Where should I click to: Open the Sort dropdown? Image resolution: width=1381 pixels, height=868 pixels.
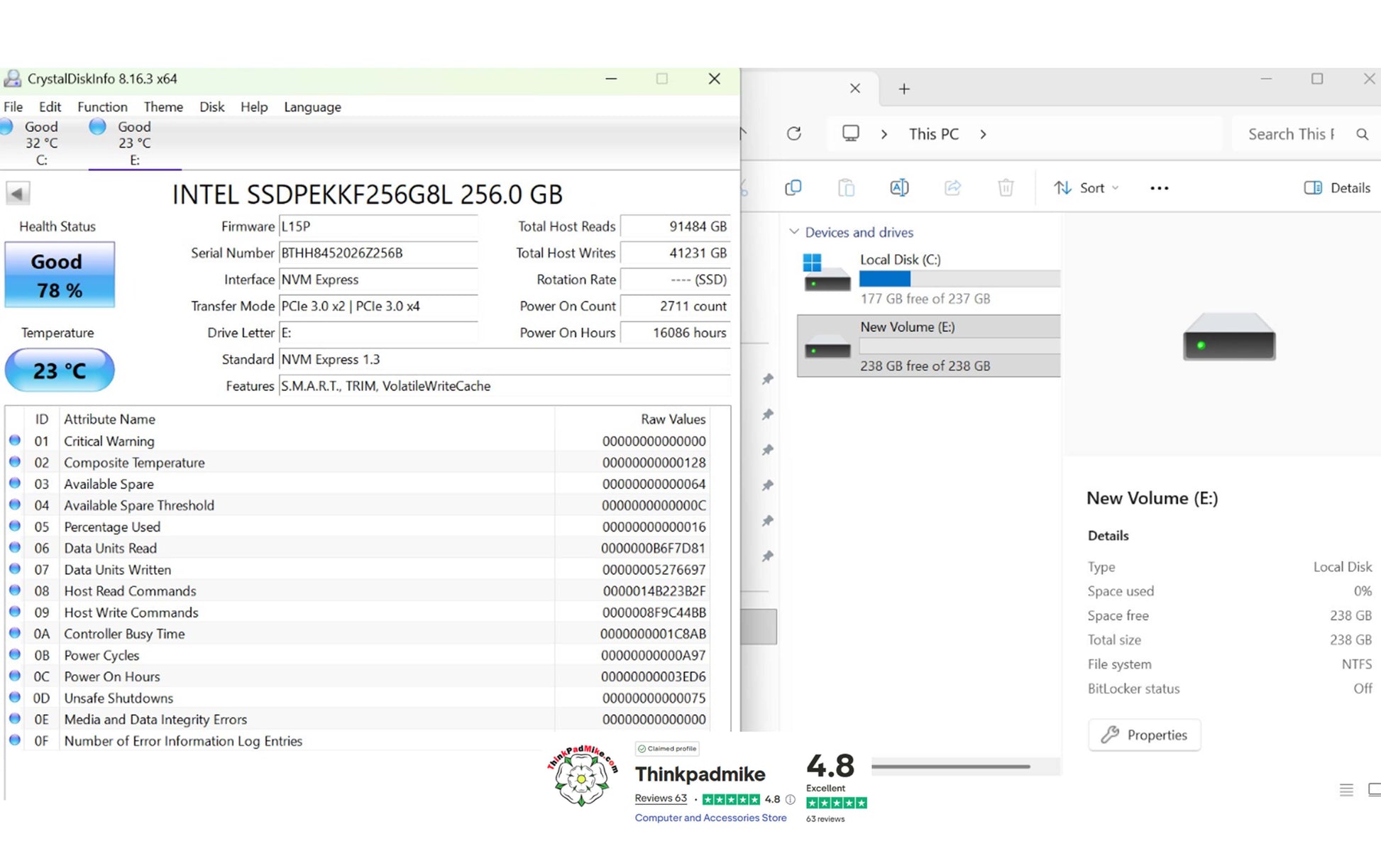[x=1086, y=188]
